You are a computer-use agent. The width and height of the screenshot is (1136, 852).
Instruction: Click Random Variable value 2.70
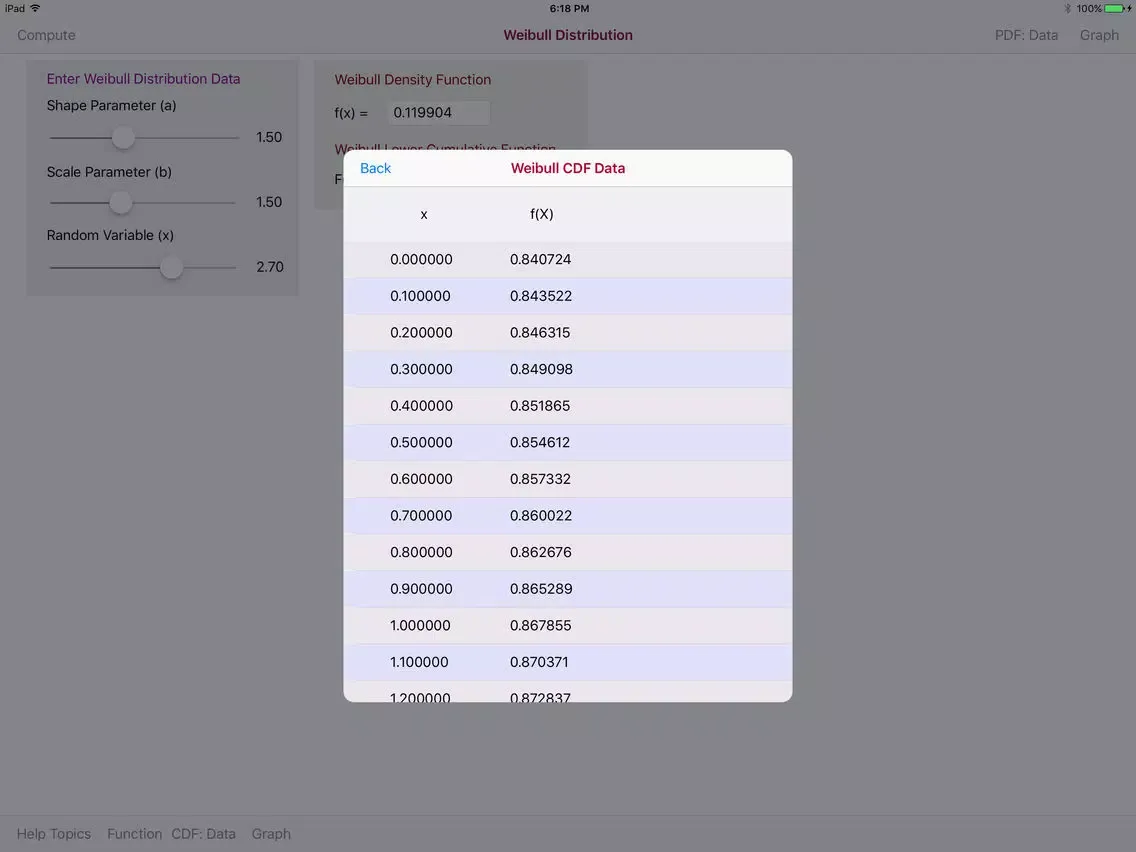tap(270, 267)
